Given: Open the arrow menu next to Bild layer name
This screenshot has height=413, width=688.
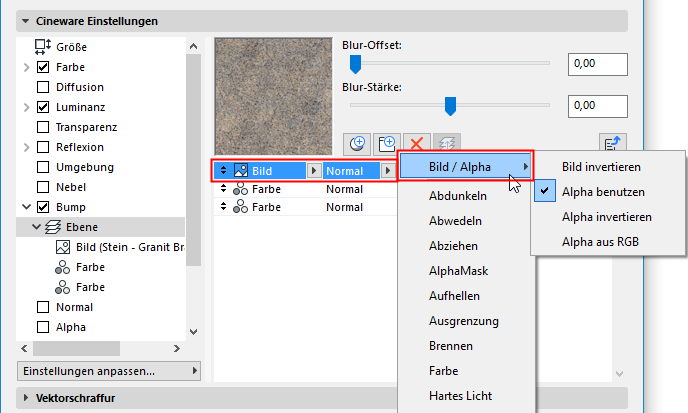Looking at the screenshot, I should (313, 170).
